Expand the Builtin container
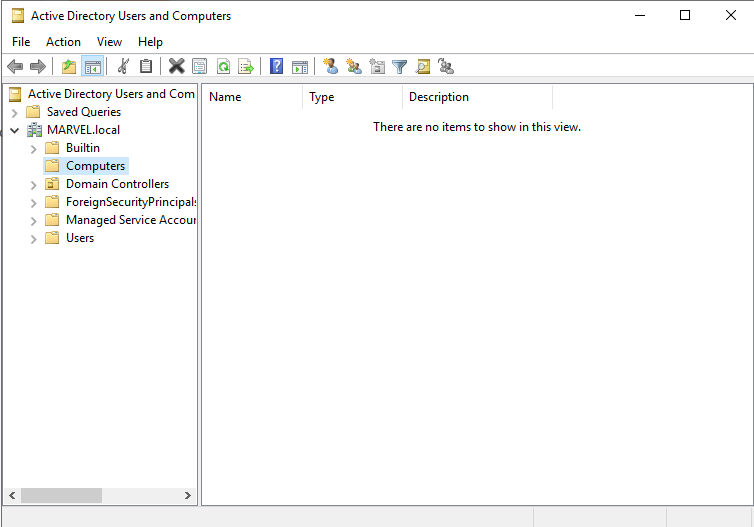The image size is (754, 527). point(33,148)
